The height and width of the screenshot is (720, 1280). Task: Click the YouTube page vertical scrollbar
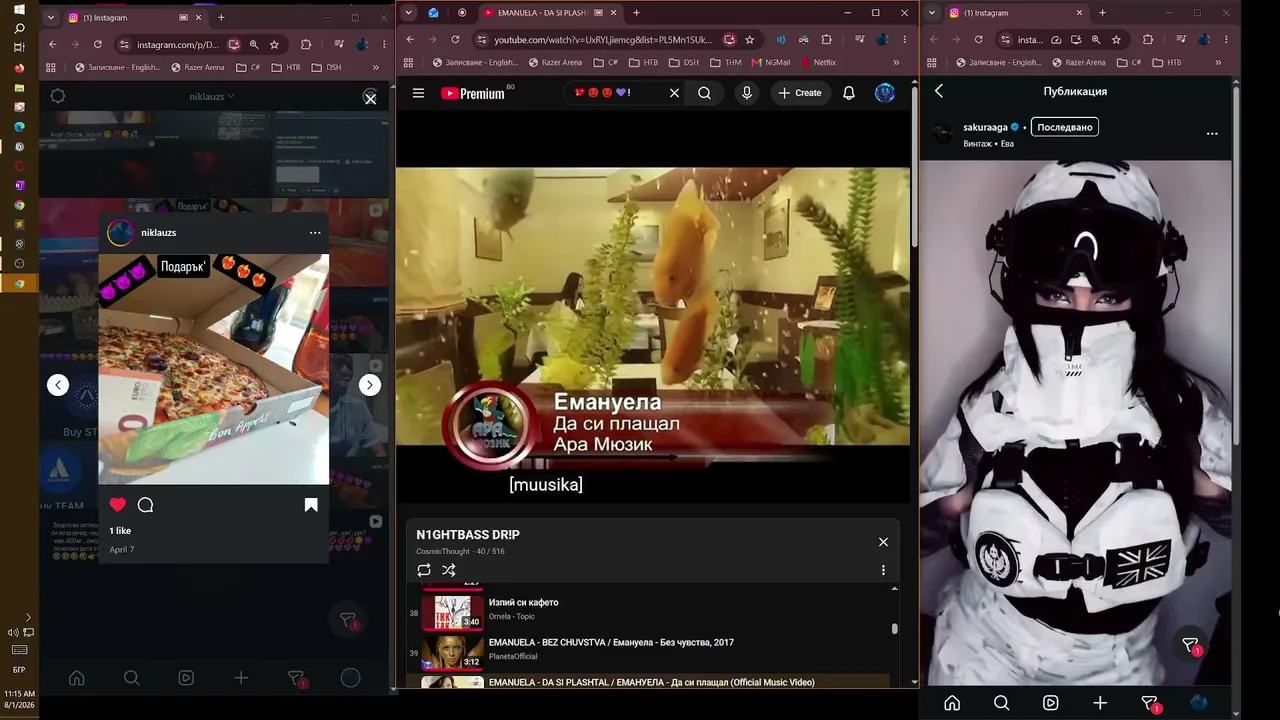[x=914, y=165]
